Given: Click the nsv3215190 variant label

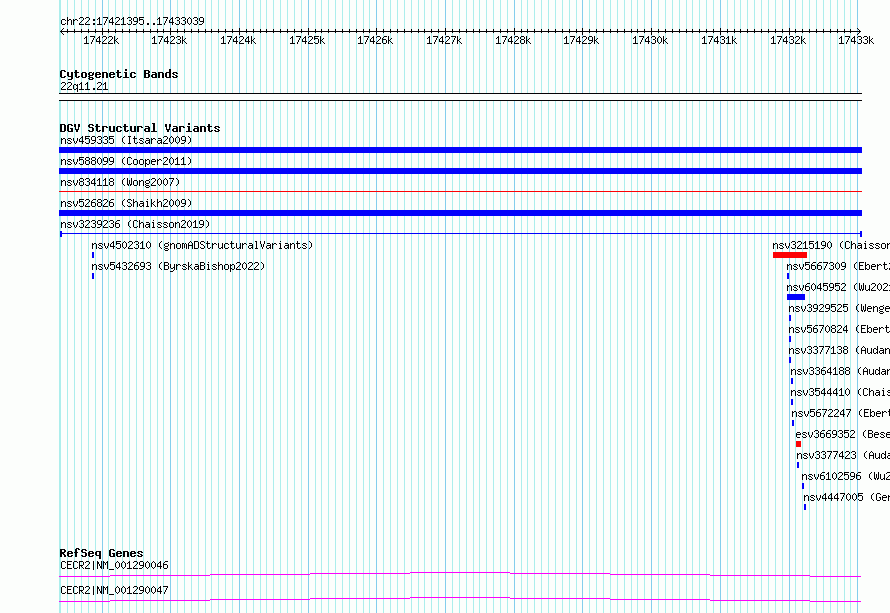Looking at the screenshot, I should [831, 245].
